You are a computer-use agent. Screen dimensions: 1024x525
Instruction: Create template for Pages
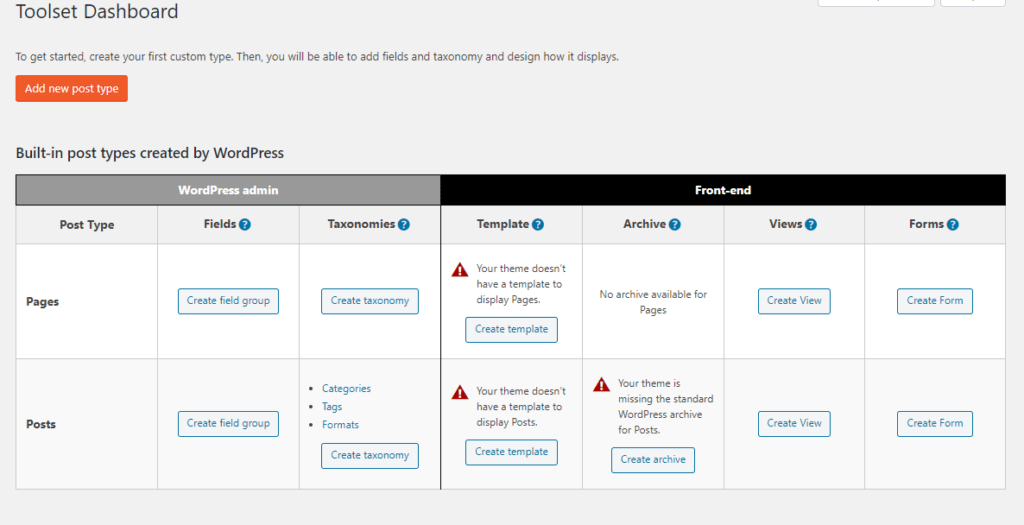[x=511, y=330]
